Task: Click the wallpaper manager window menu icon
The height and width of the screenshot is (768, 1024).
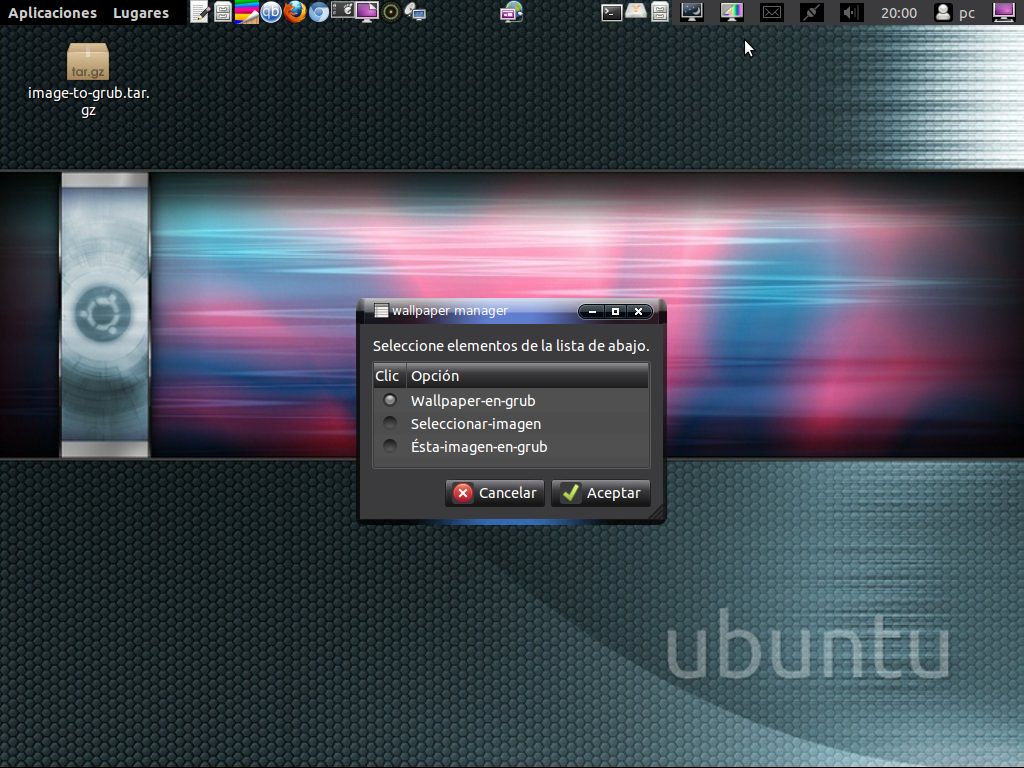Action: coord(381,311)
